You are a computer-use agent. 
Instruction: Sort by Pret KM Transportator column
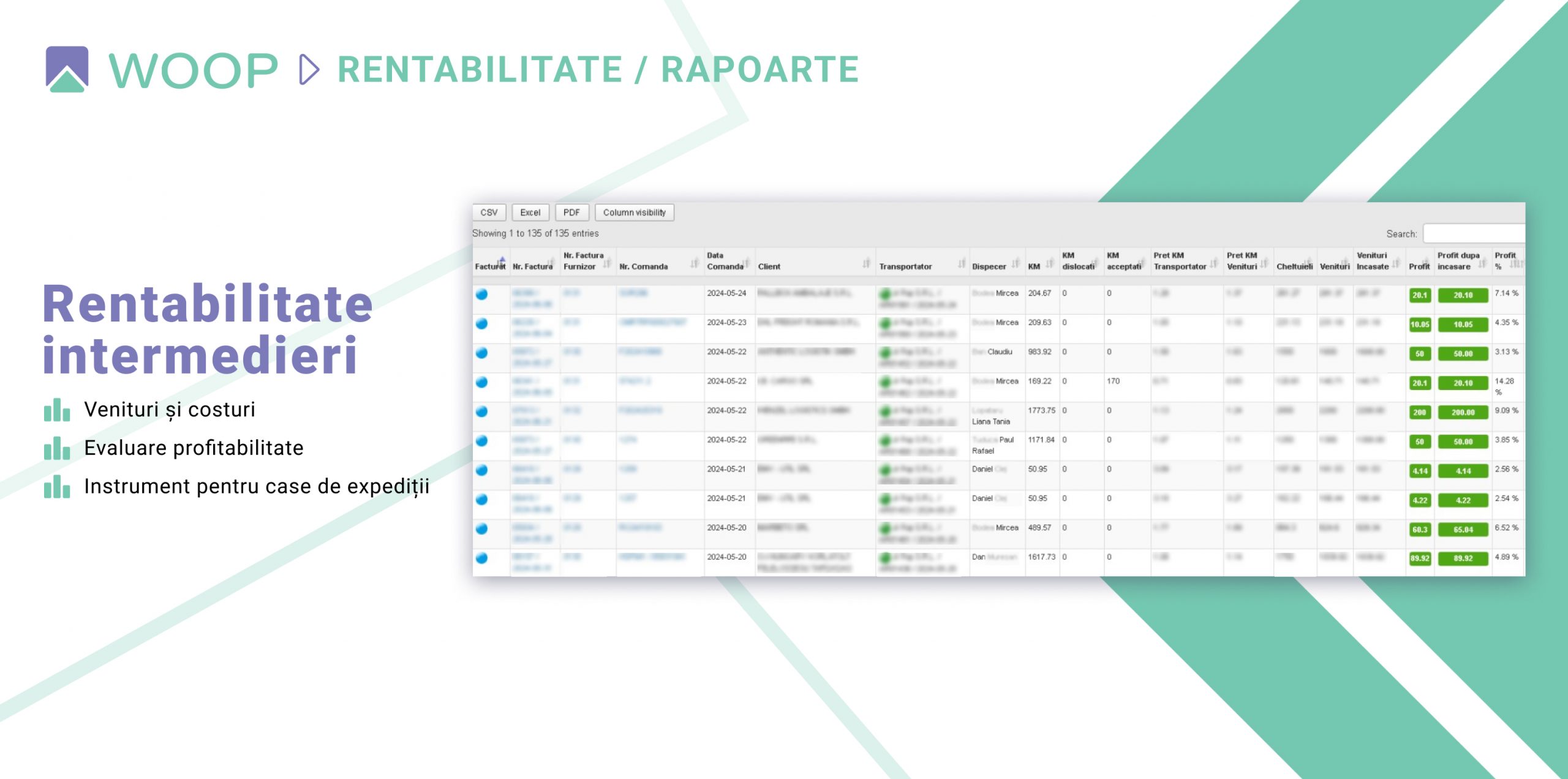[1186, 262]
